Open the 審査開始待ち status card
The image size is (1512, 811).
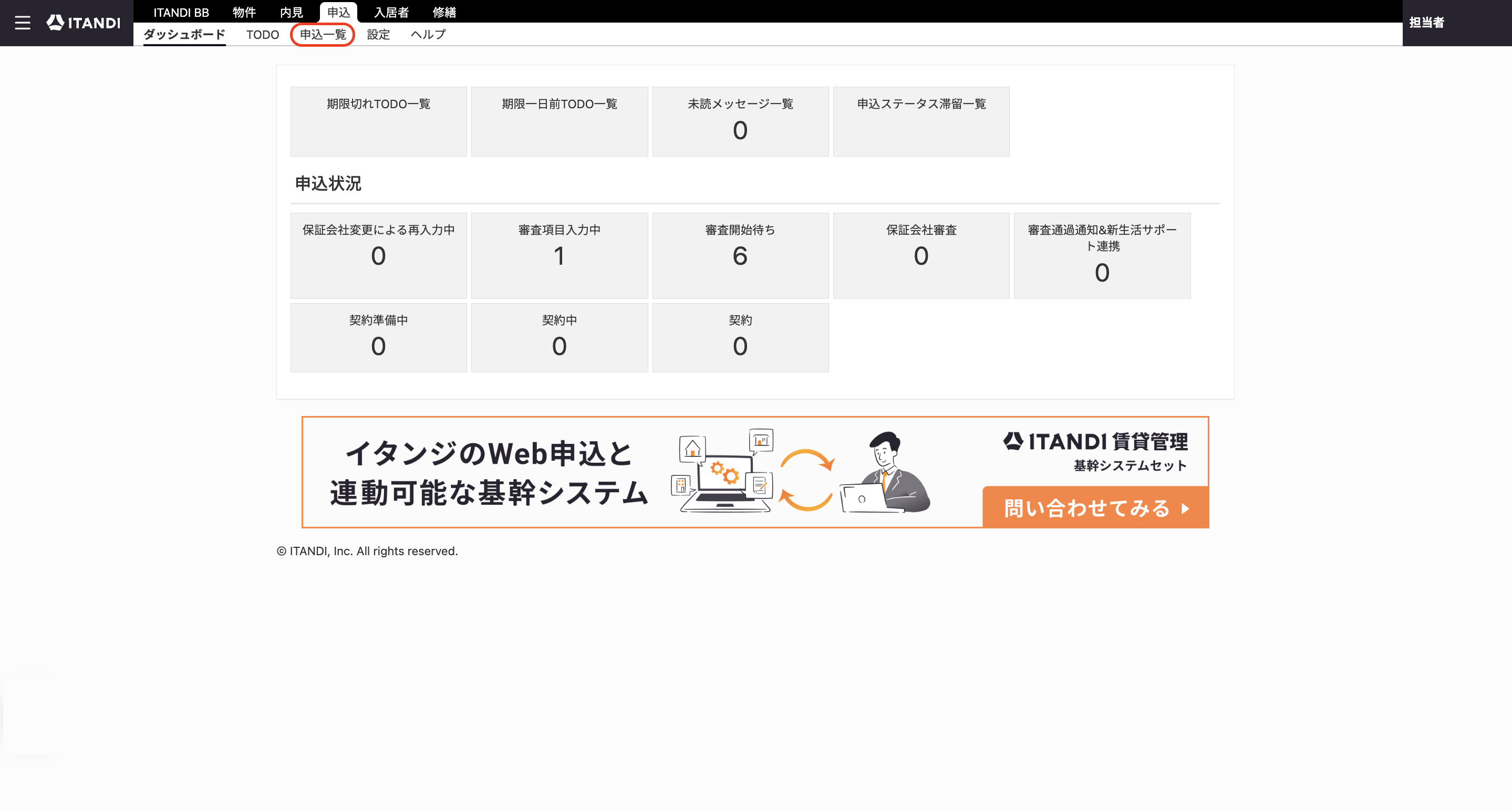click(x=740, y=255)
